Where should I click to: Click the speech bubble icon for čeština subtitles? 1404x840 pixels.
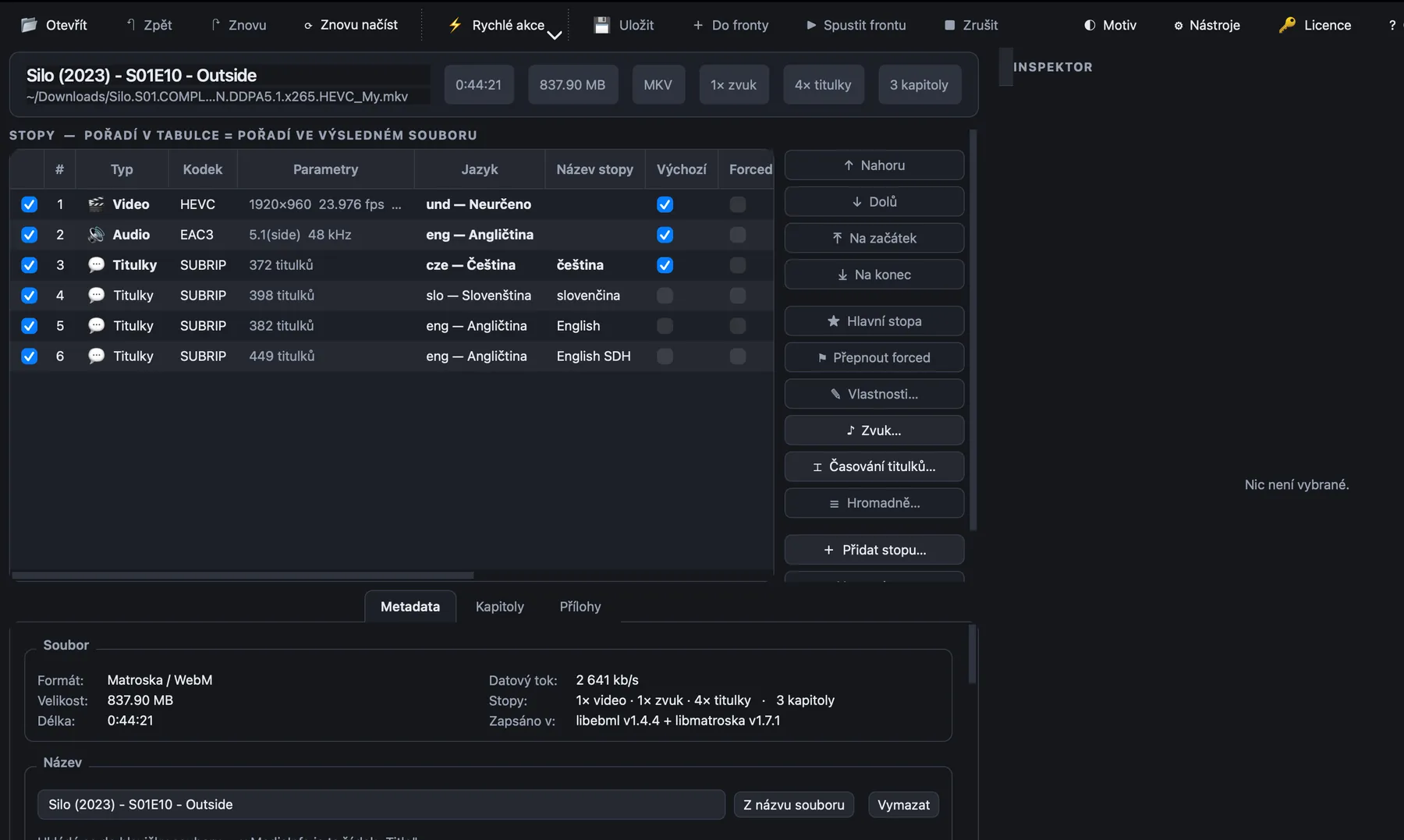pos(96,265)
